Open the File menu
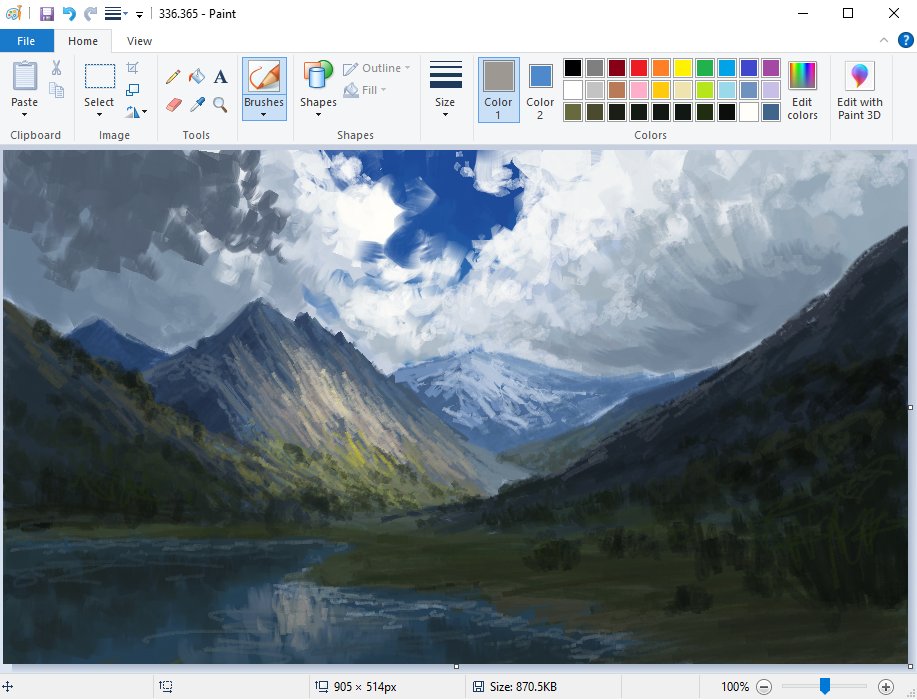The height and width of the screenshot is (700, 917). (26, 41)
